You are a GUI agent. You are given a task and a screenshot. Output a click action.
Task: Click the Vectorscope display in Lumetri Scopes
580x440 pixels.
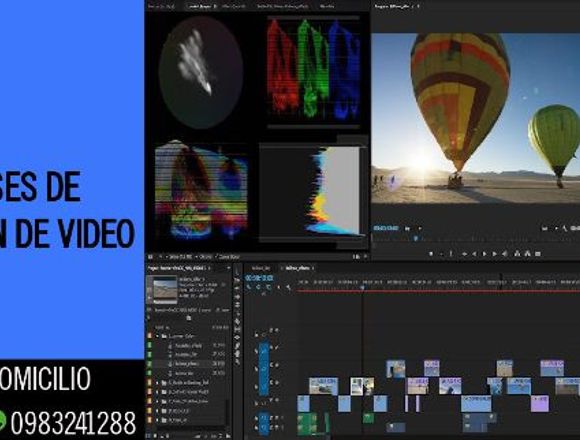click(201, 72)
